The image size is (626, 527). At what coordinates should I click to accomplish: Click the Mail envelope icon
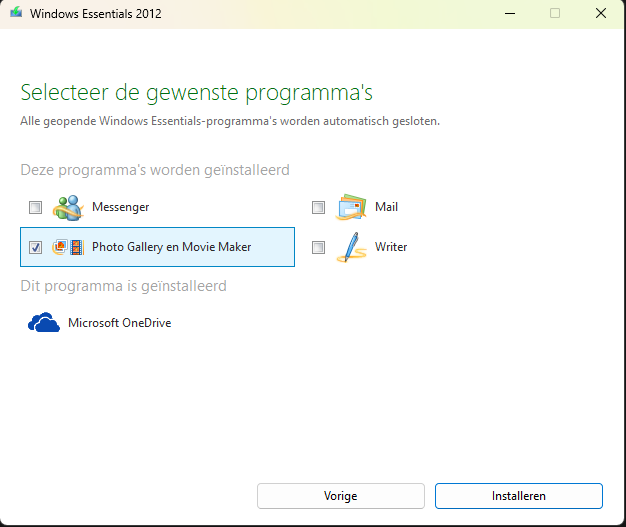coord(351,207)
